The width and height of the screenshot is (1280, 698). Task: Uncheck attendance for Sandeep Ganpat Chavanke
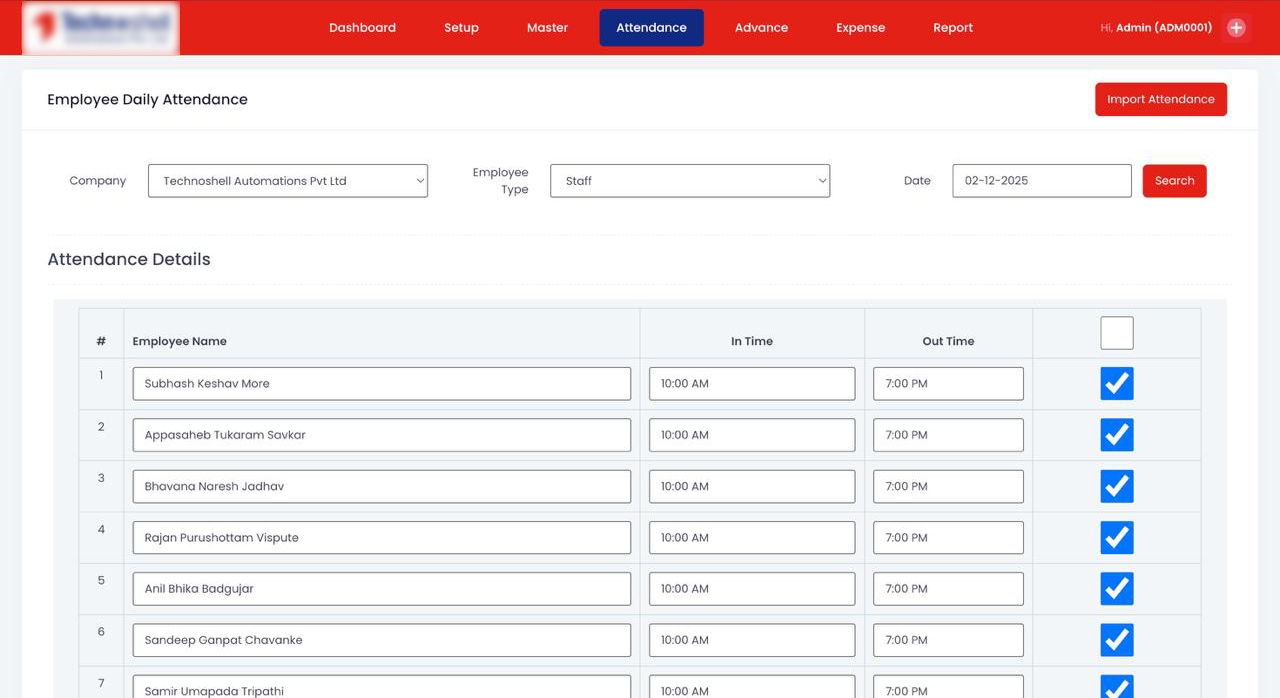(1116, 640)
